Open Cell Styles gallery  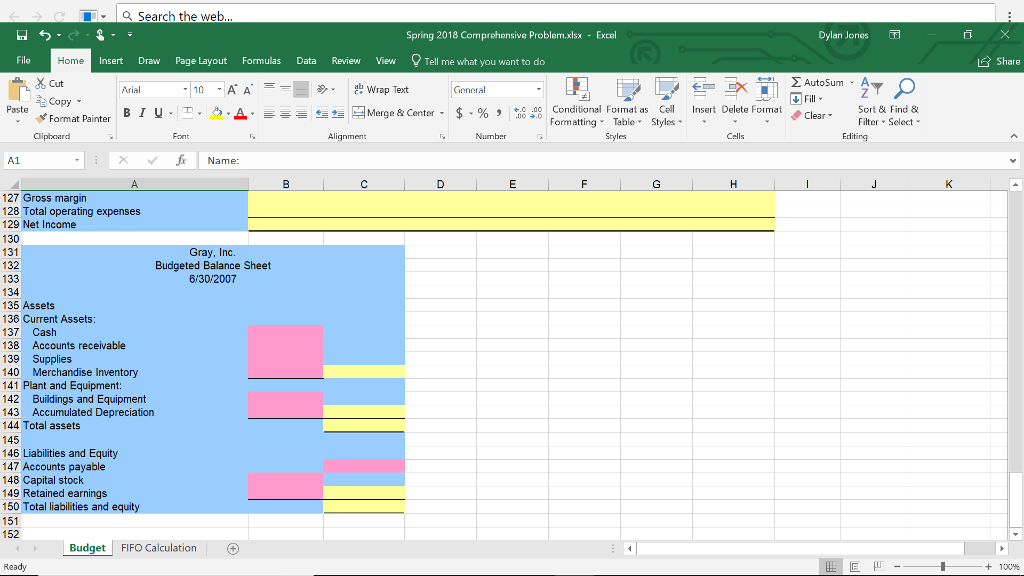(667, 102)
